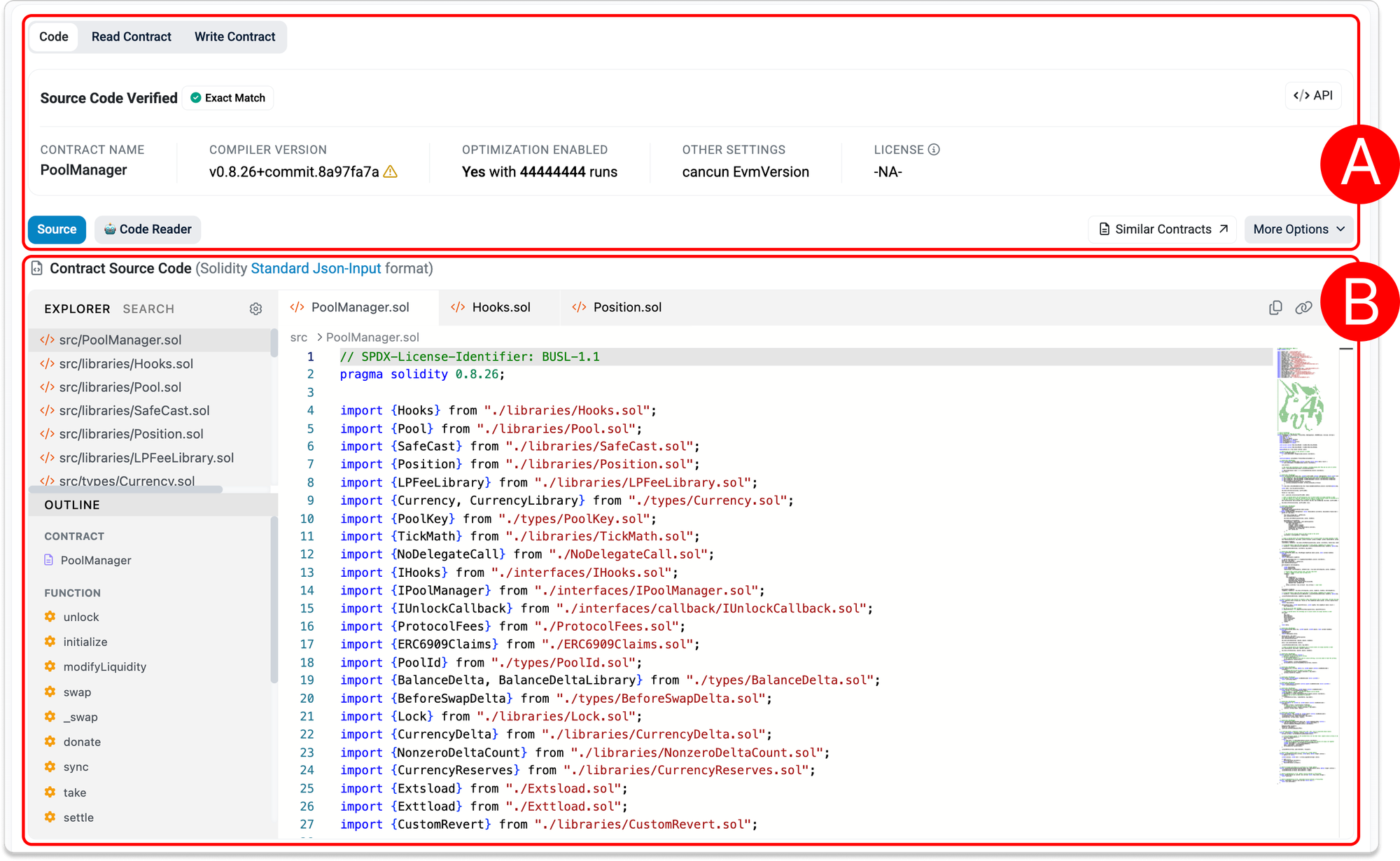The image size is (1400, 861).
Task: Click the compiler version warning triangle
Action: 391,172
